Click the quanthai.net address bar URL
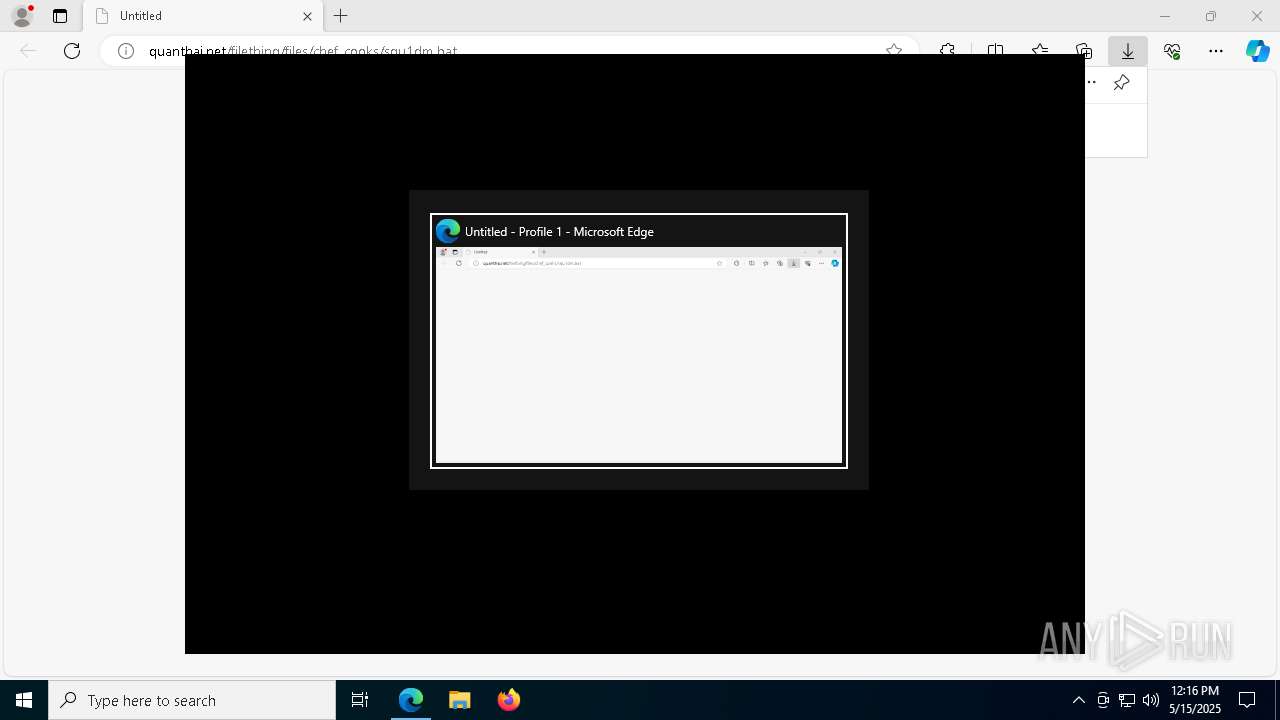 [x=303, y=51]
